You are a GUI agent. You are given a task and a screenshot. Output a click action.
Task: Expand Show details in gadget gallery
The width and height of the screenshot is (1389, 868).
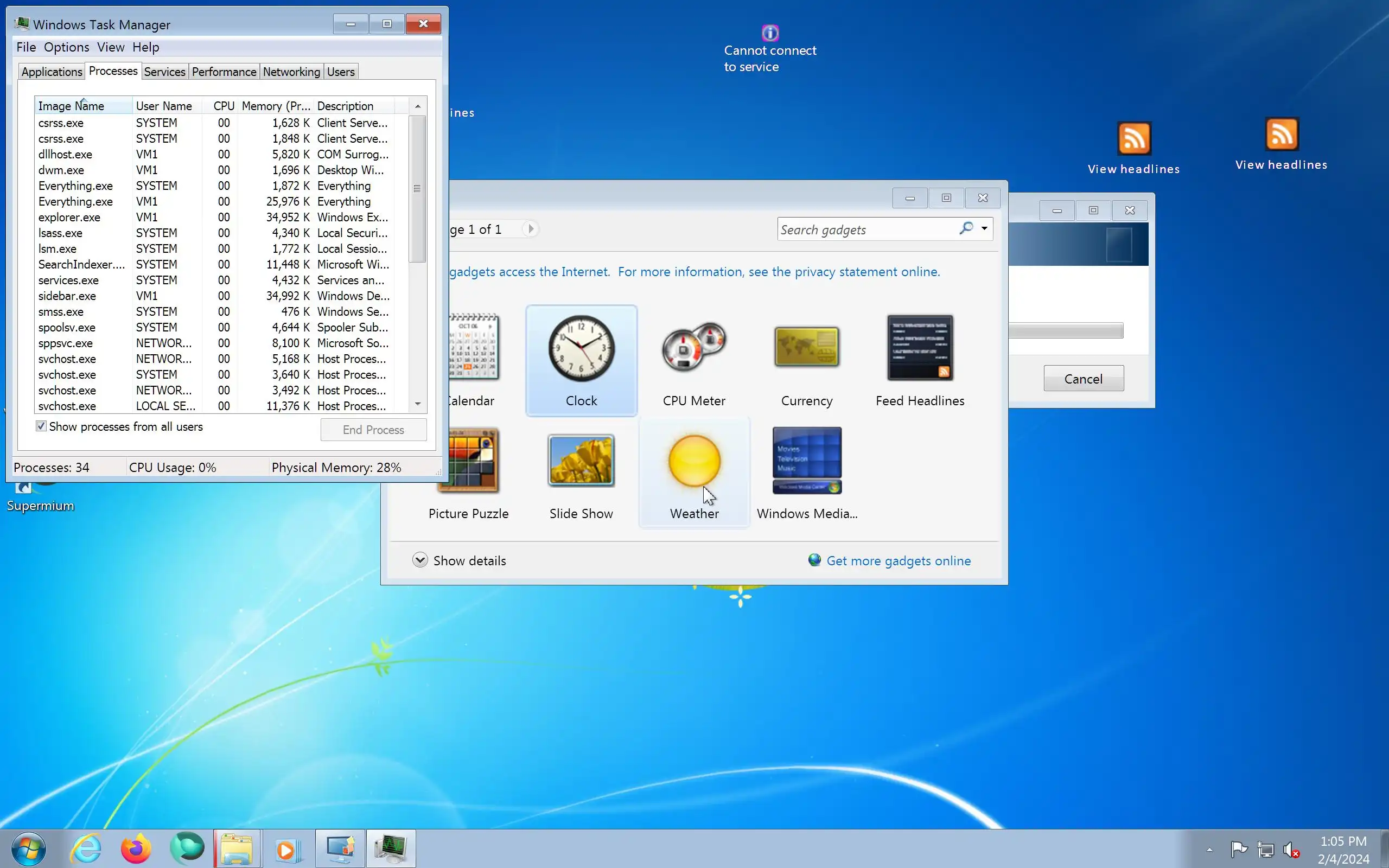tap(420, 560)
